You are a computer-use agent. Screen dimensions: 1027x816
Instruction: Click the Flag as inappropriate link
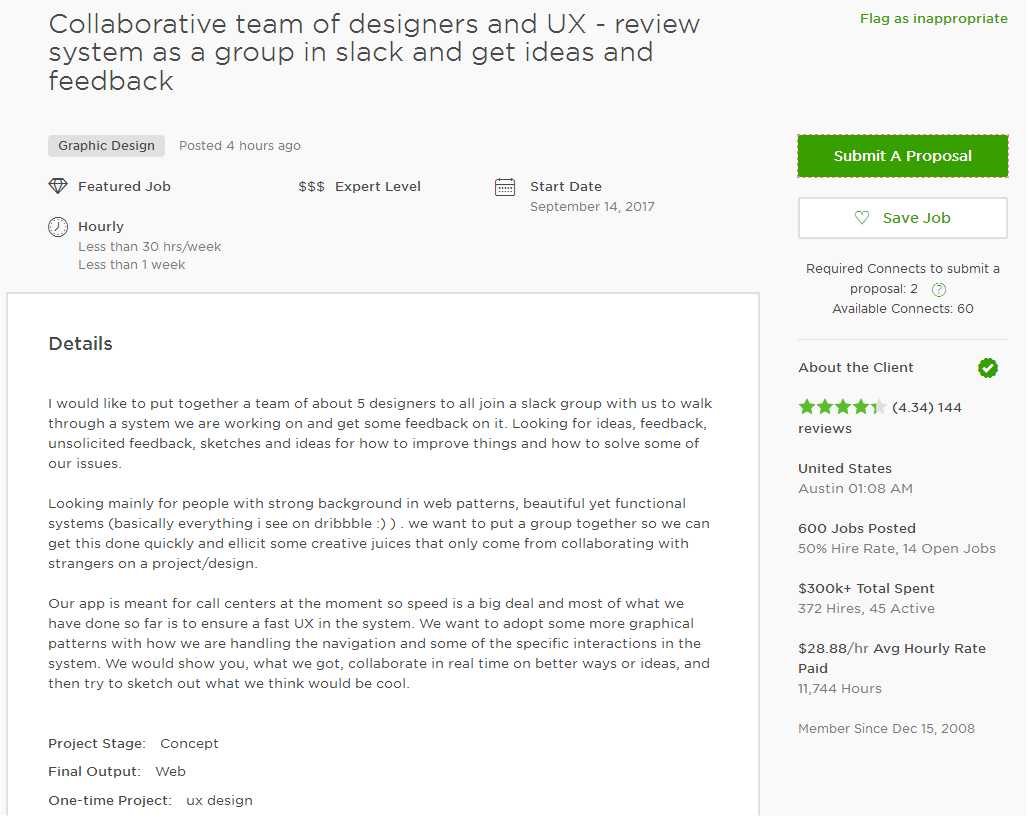pyautogui.click(x=933, y=18)
